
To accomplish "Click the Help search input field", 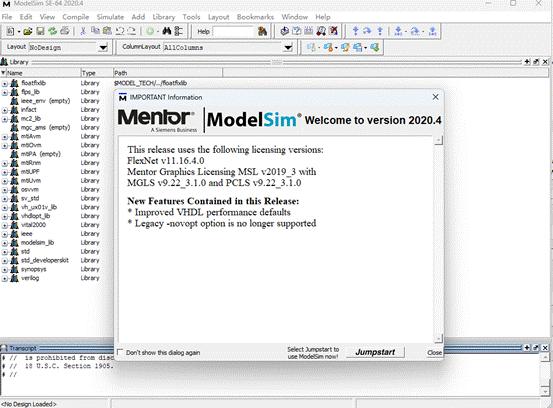I will (x=234, y=31).
